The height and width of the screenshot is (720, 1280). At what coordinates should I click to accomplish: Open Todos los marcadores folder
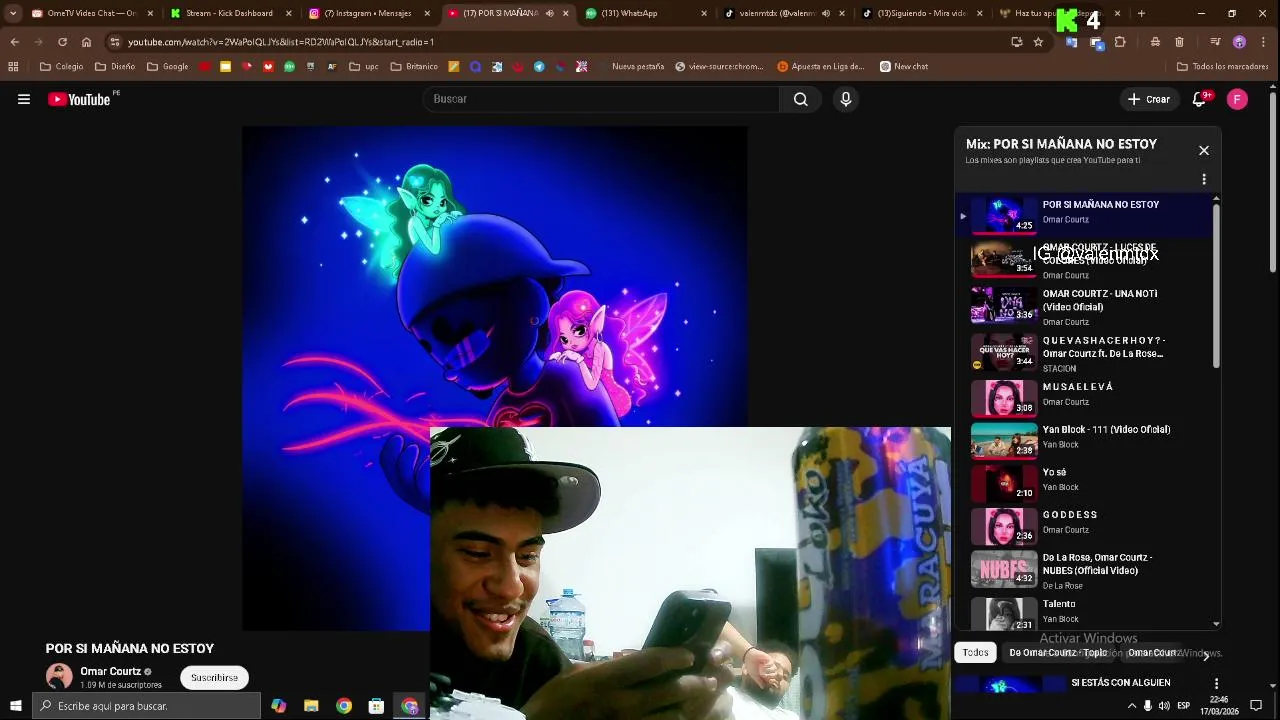pos(1223,67)
